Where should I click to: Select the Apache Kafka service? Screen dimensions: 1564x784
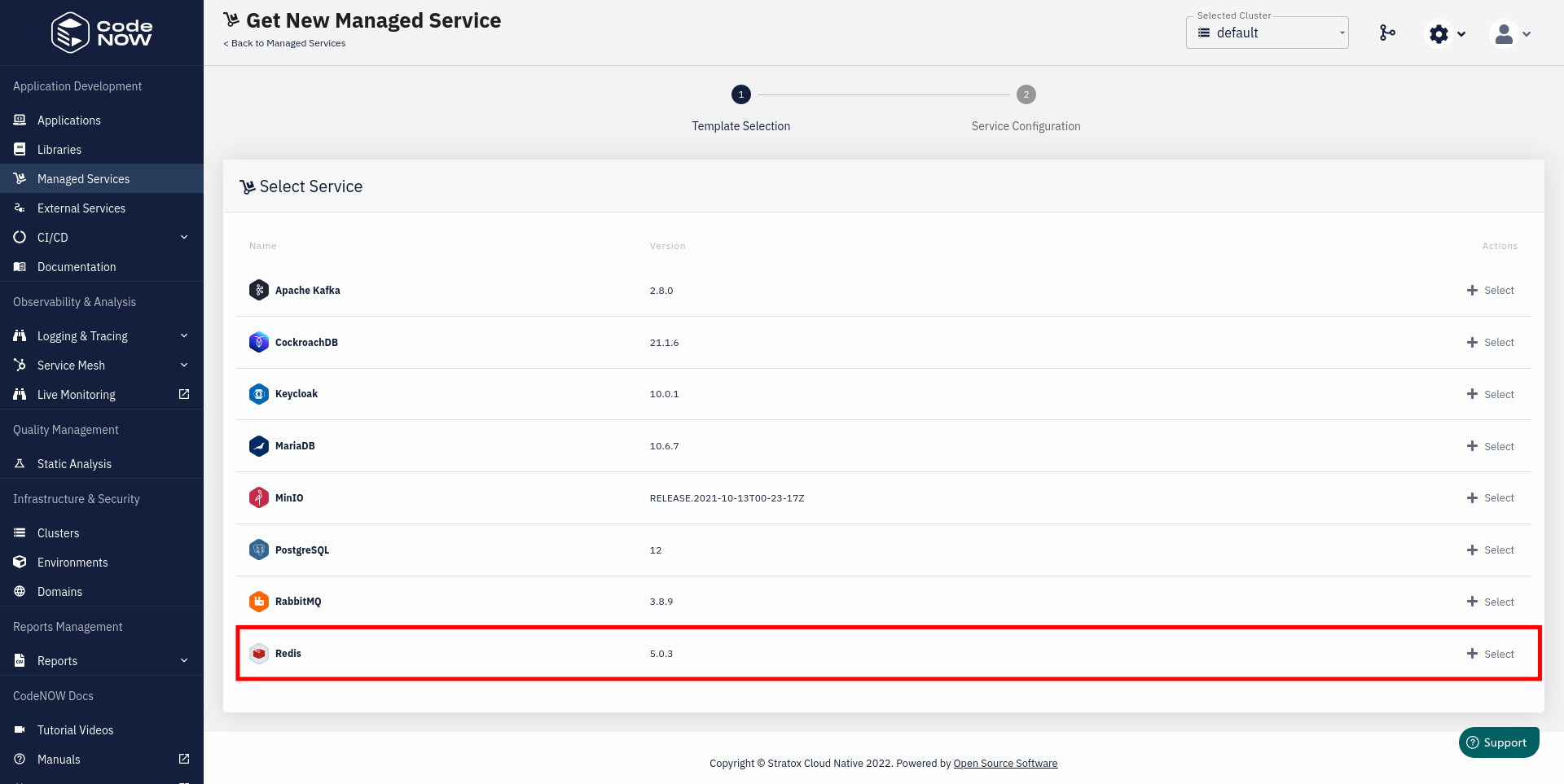(x=1490, y=290)
